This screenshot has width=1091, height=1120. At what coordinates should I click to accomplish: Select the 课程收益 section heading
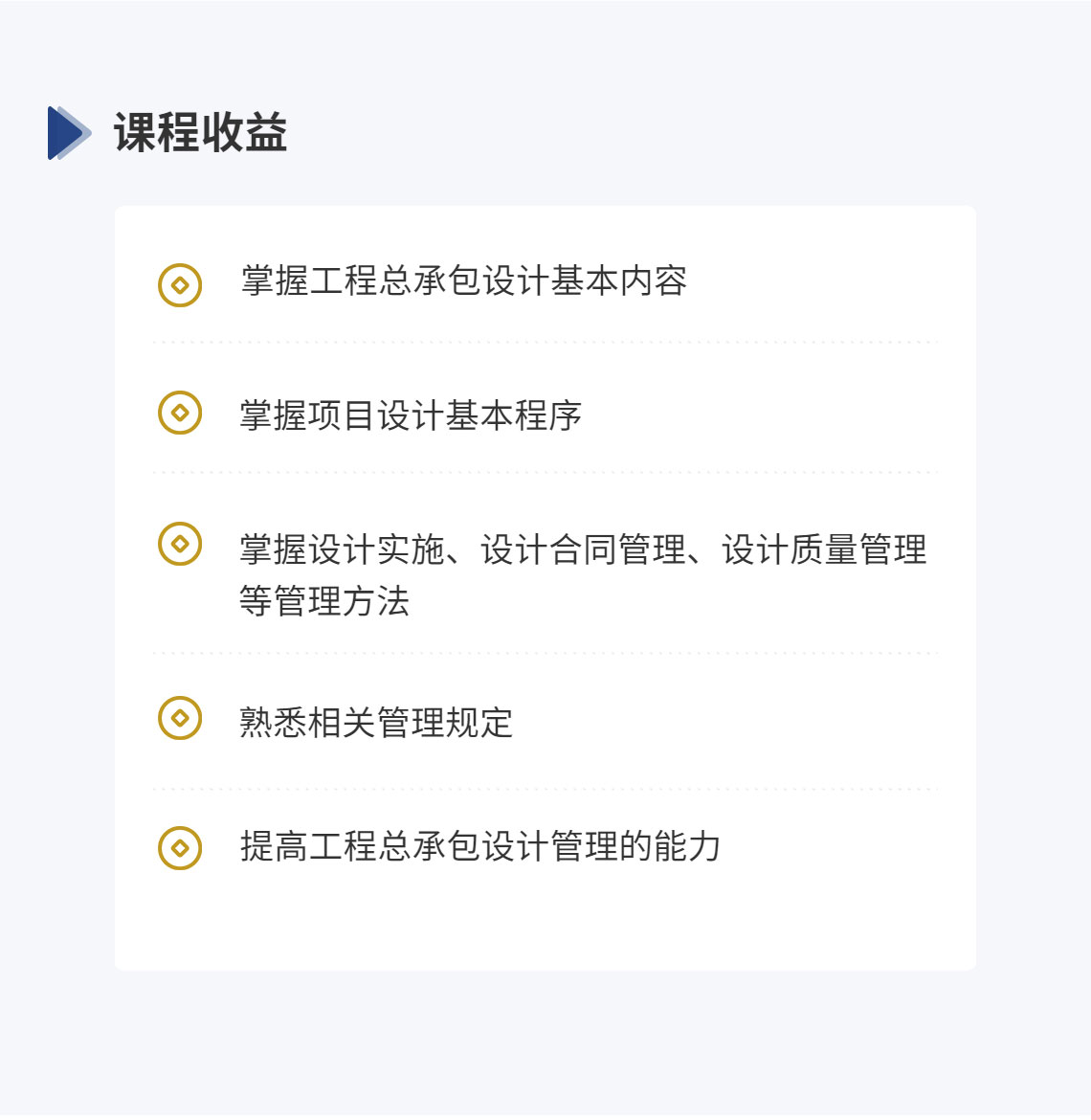(x=201, y=133)
